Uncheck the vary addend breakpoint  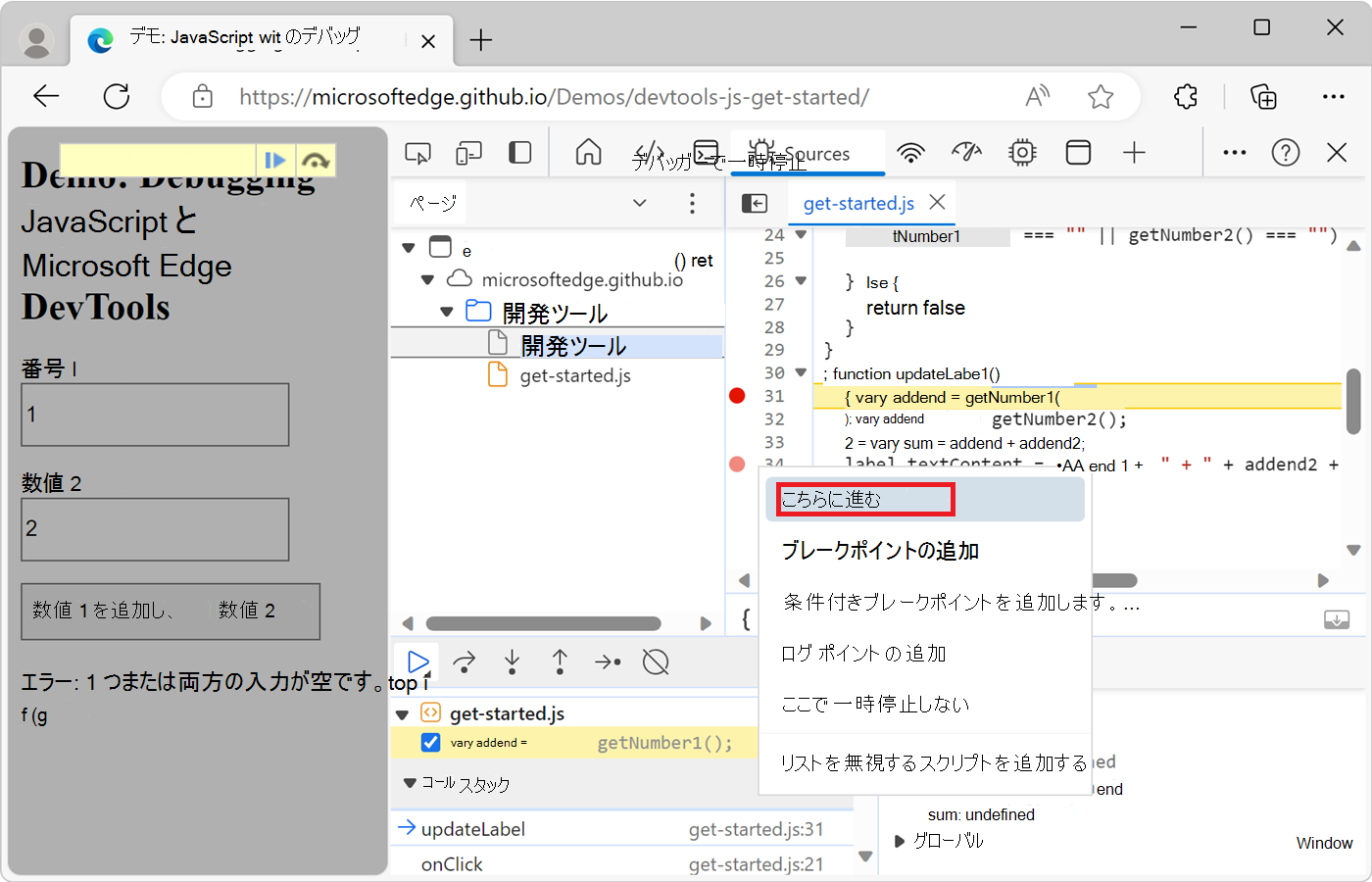click(x=431, y=742)
